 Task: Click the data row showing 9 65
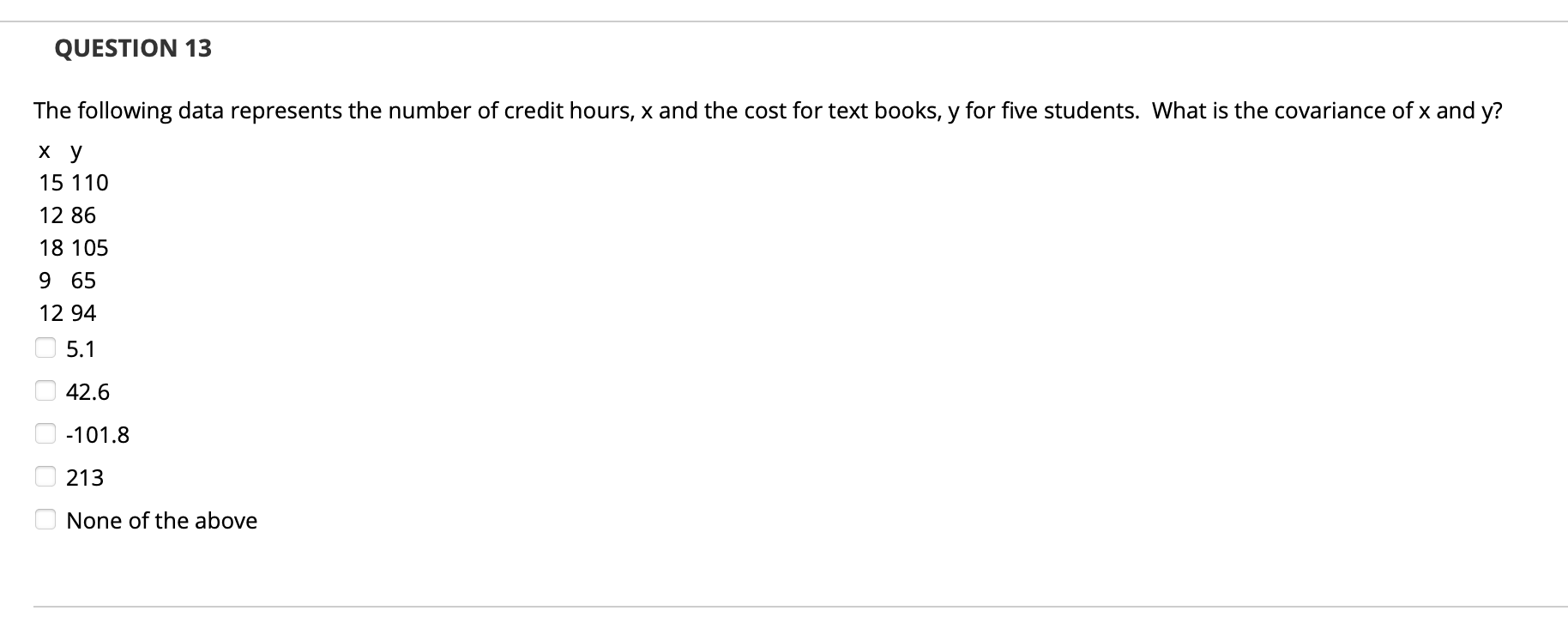[67, 280]
